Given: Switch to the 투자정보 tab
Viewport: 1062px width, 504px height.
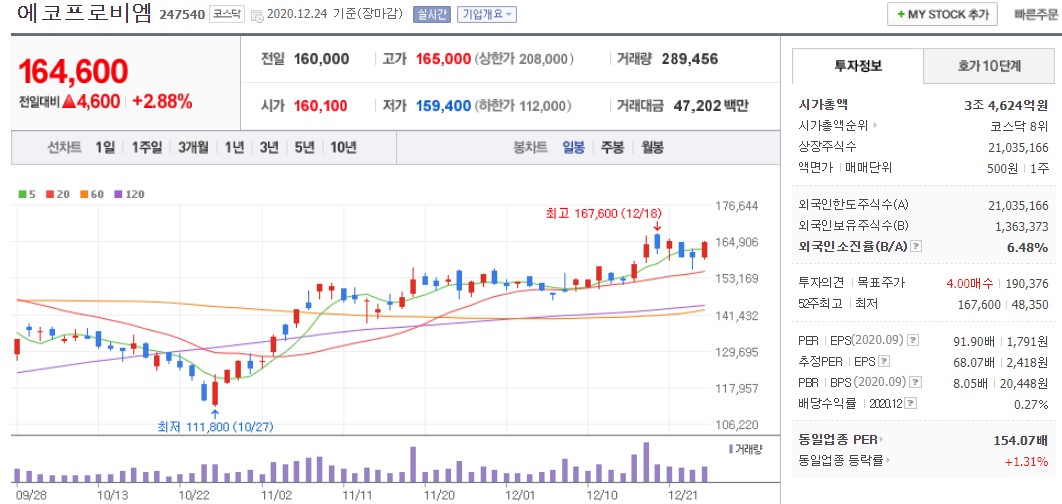Looking at the screenshot, I should pyautogui.click(x=858, y=66).
